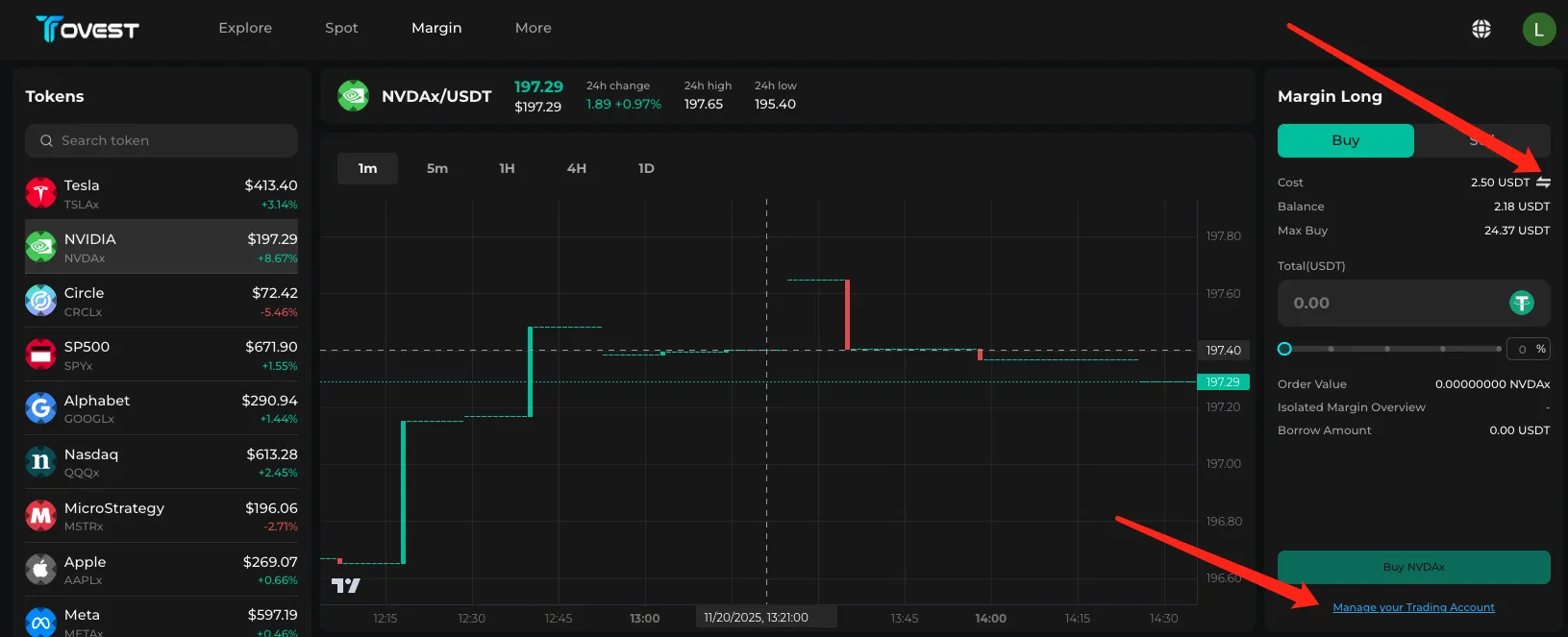Focus the Search token field

162,140
